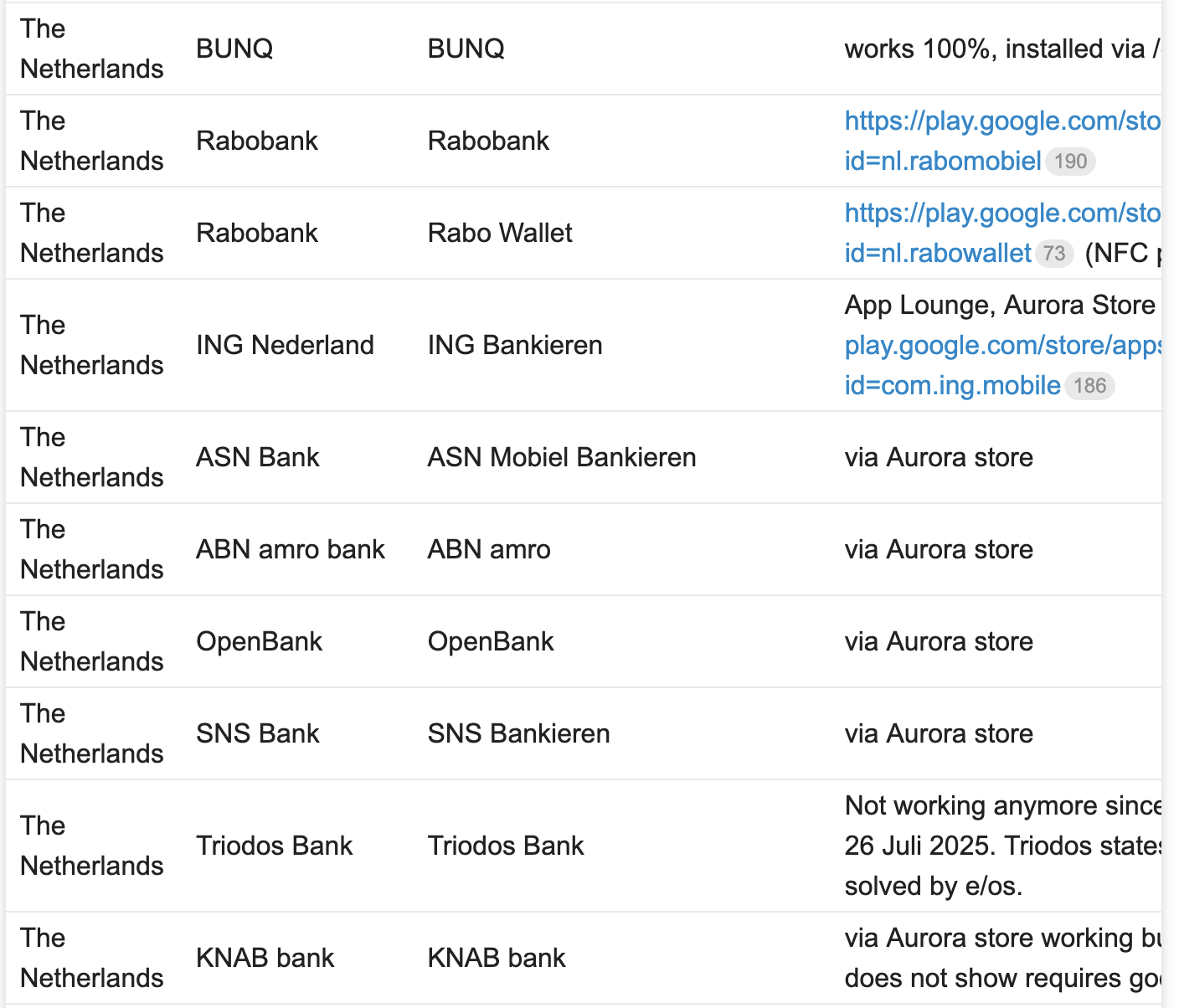Click the ASN Bank name cell

(x=257, y=457)
